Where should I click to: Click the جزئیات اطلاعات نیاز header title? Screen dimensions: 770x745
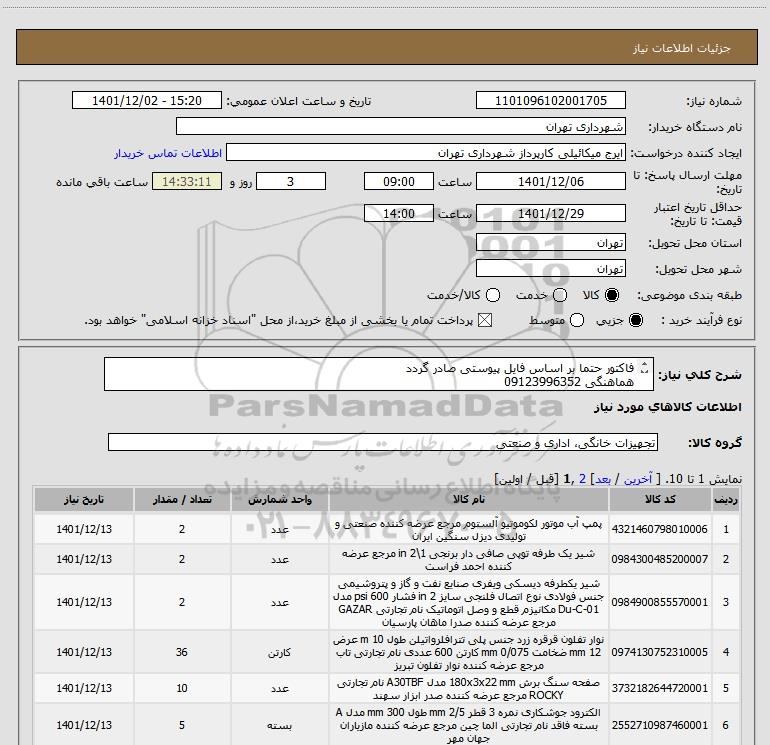[682, 48]
